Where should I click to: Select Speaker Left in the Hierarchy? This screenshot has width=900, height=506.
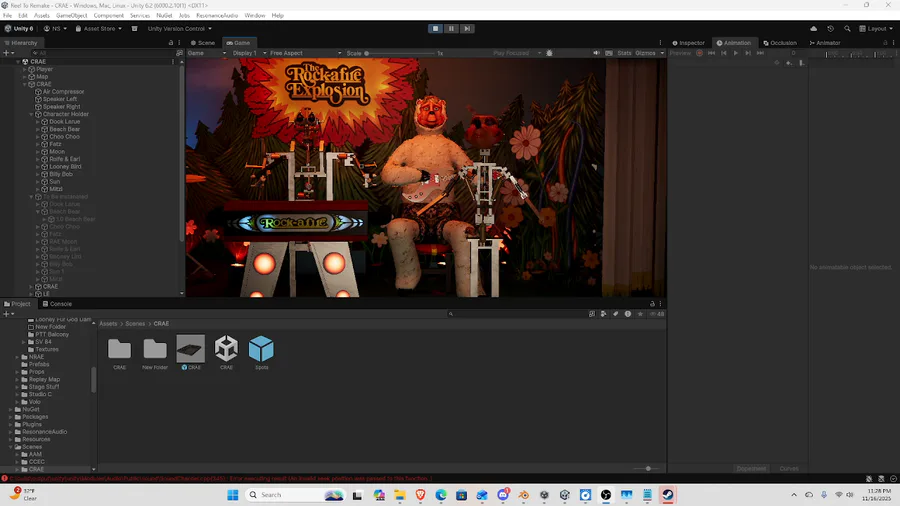click(61, 99)
